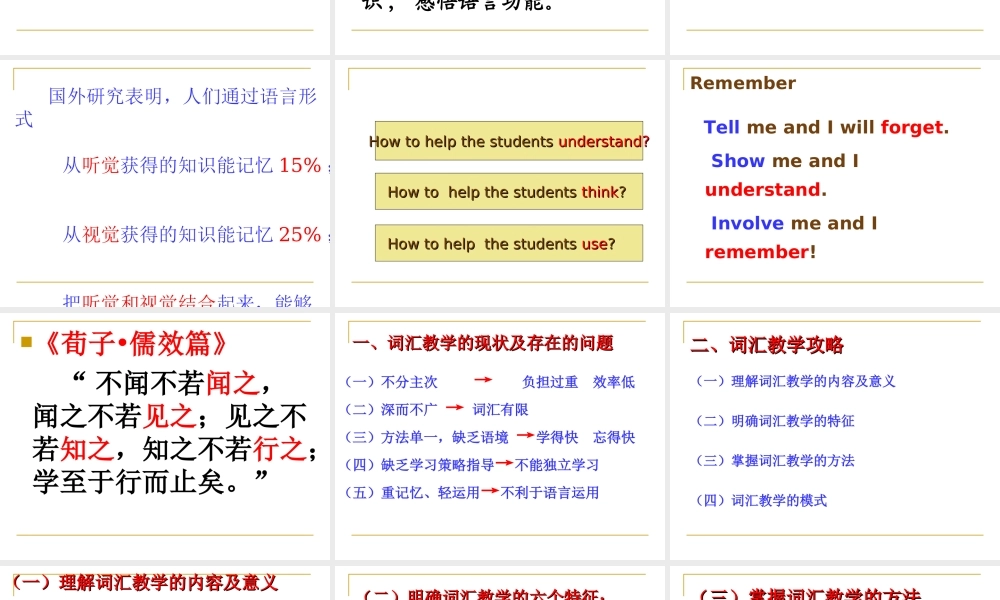The image size is (1000, 600).
Task: Click the text 'Show me and I'
Action: [x=784, y=161]
